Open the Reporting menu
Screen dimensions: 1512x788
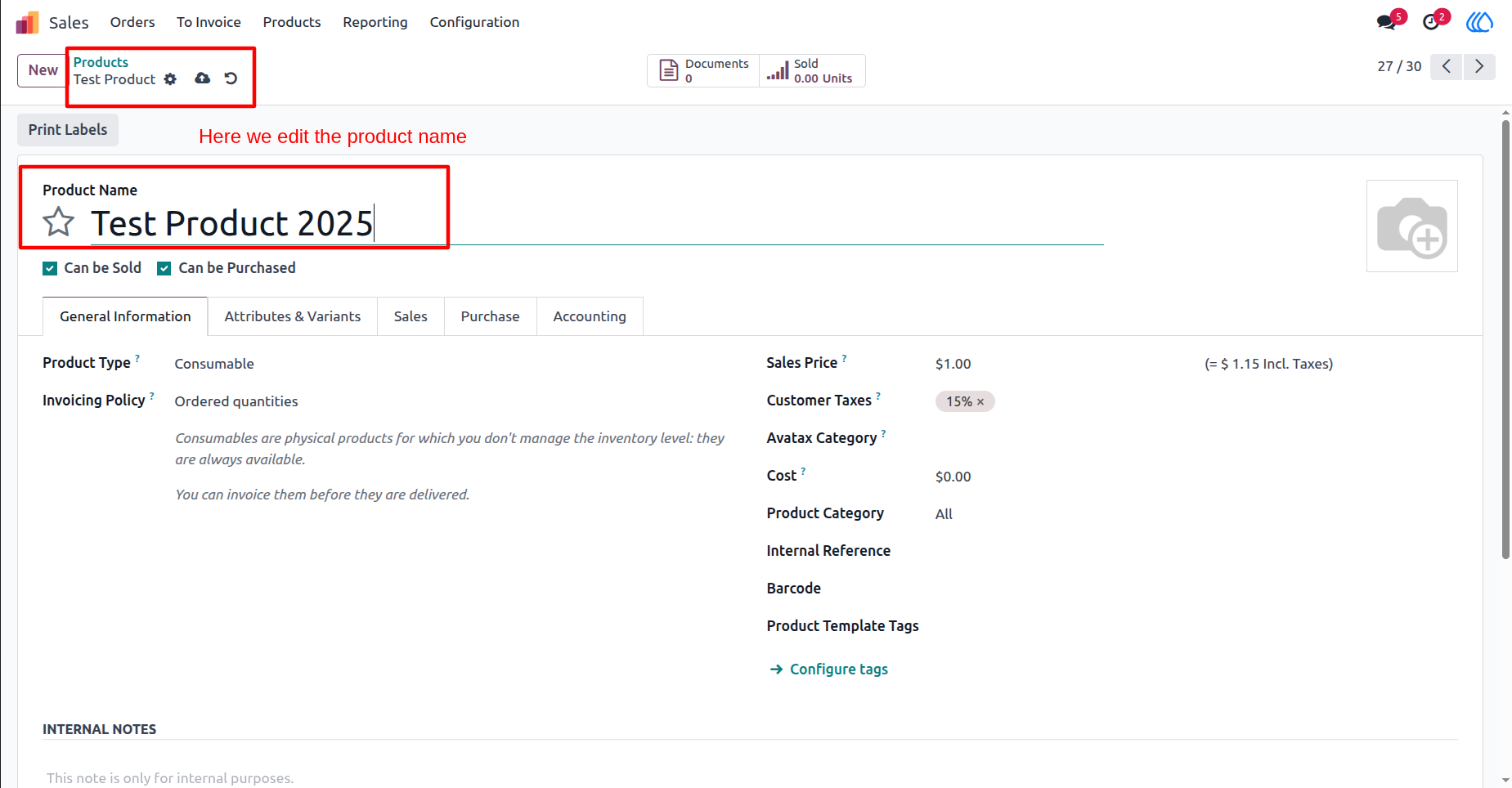[375, 22]
